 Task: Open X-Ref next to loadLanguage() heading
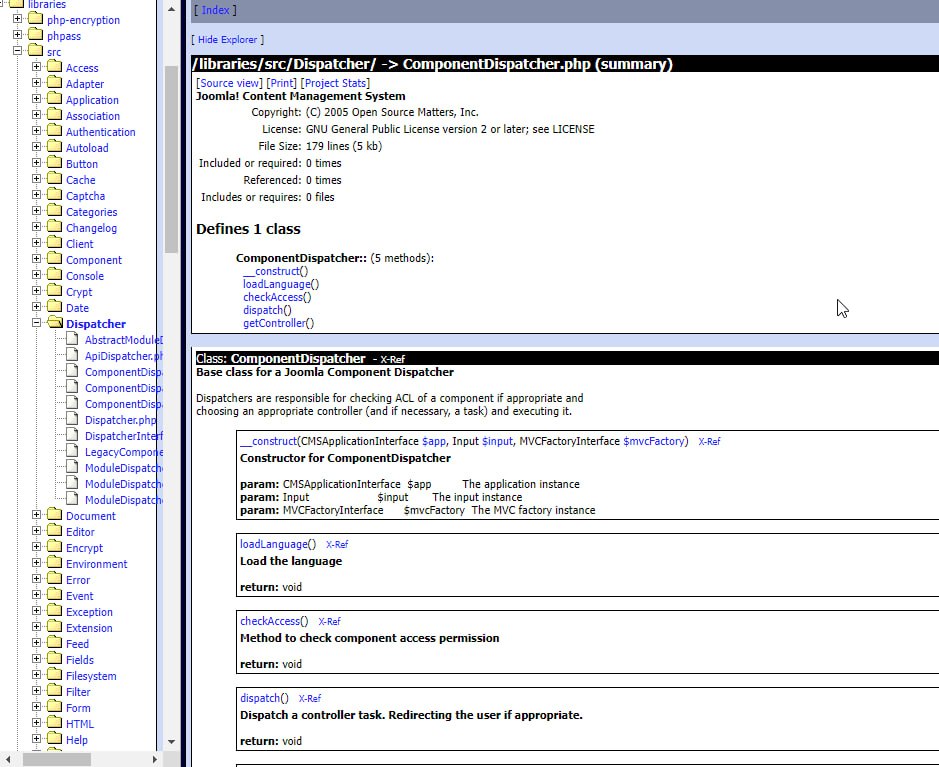[x=337, y=545]
